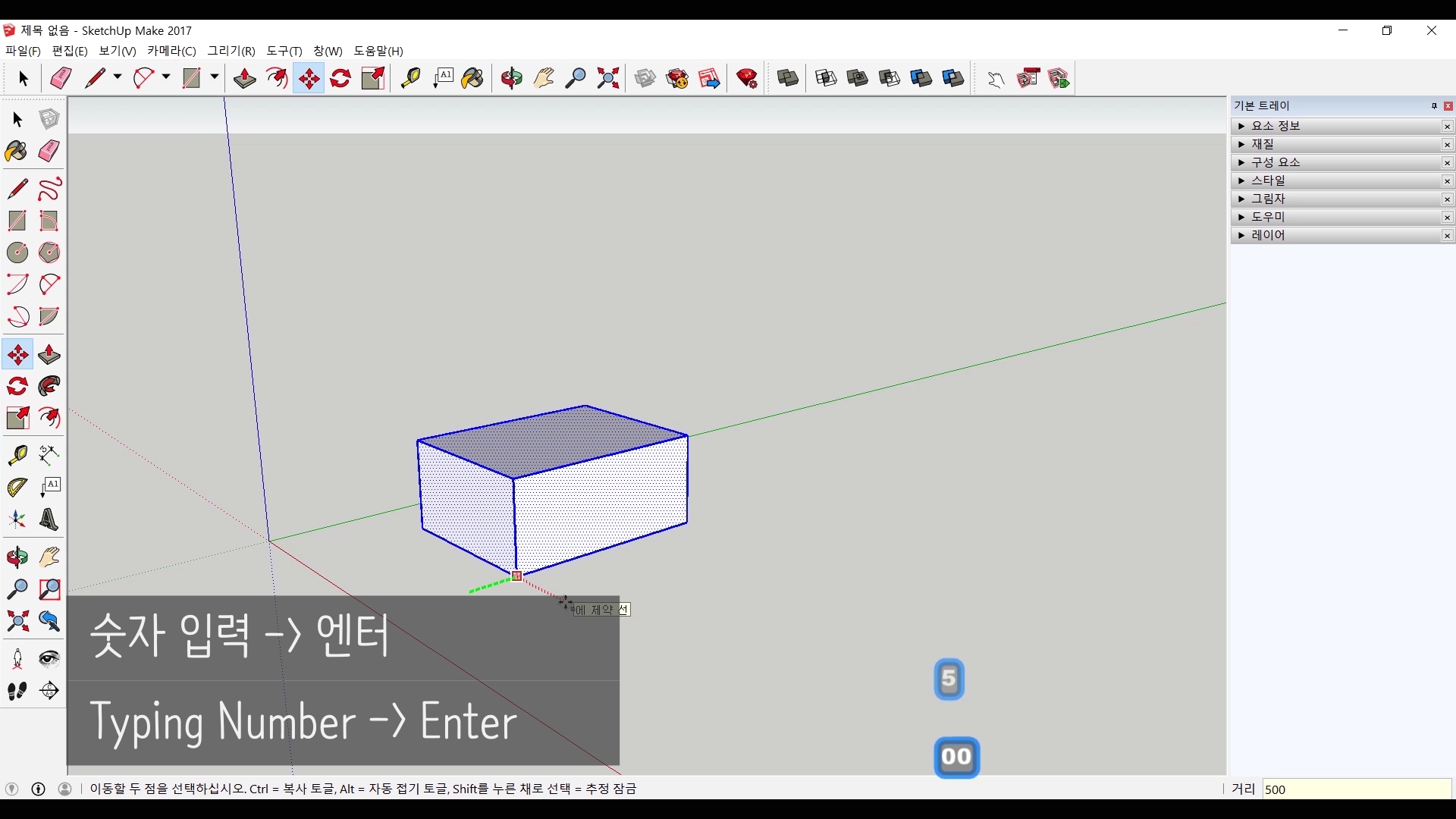This screenshot has height=819, width=1456.
Task: Close the 그림자 panel with its X
Action: tap(1447, 199)
